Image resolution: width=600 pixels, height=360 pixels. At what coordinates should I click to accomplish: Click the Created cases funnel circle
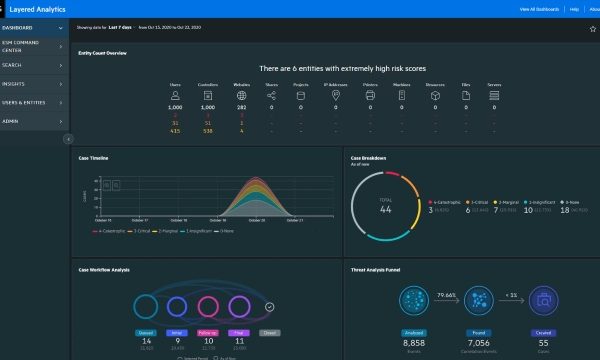click(543, 301)
